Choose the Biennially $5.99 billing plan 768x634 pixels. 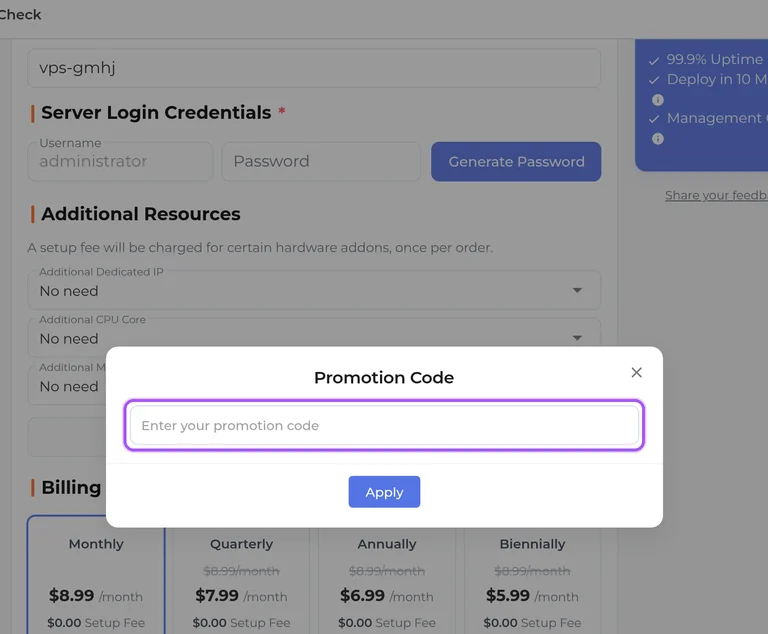[532, 581]
